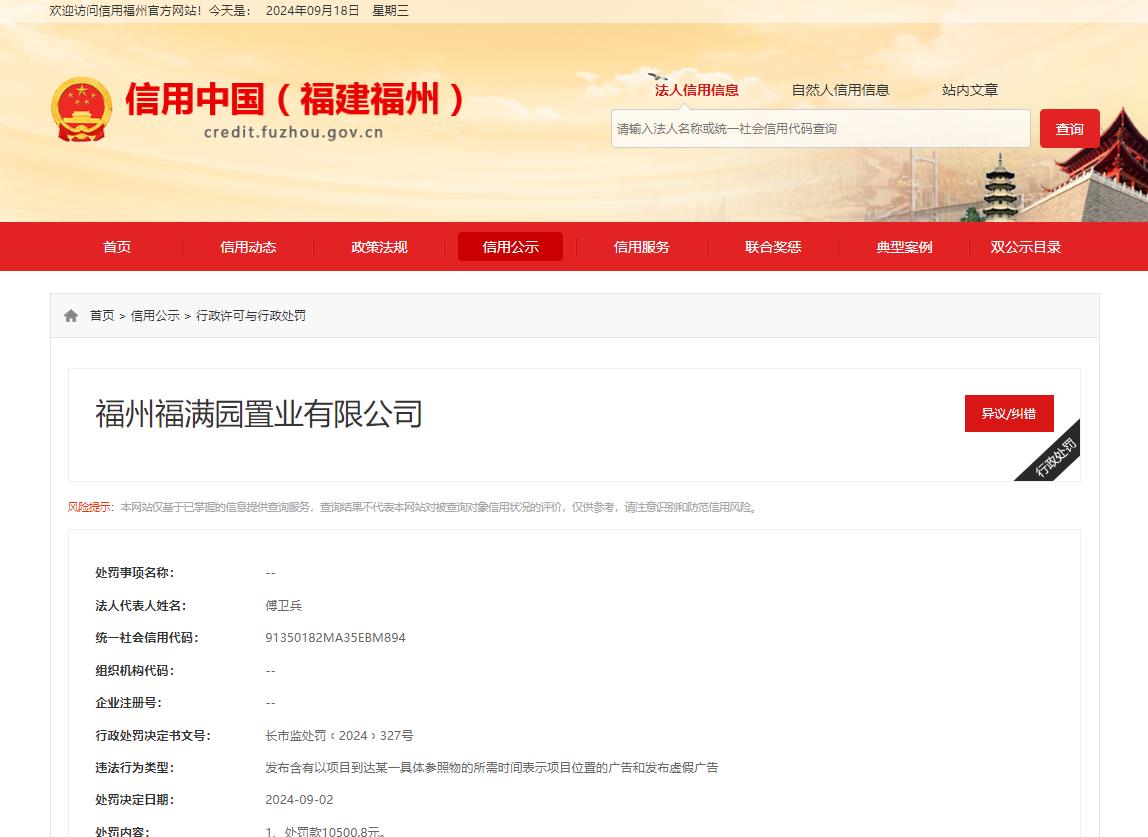
Task: Click the welcome text 欢迎访问信用福州官方网站
Action: point(124,11)
